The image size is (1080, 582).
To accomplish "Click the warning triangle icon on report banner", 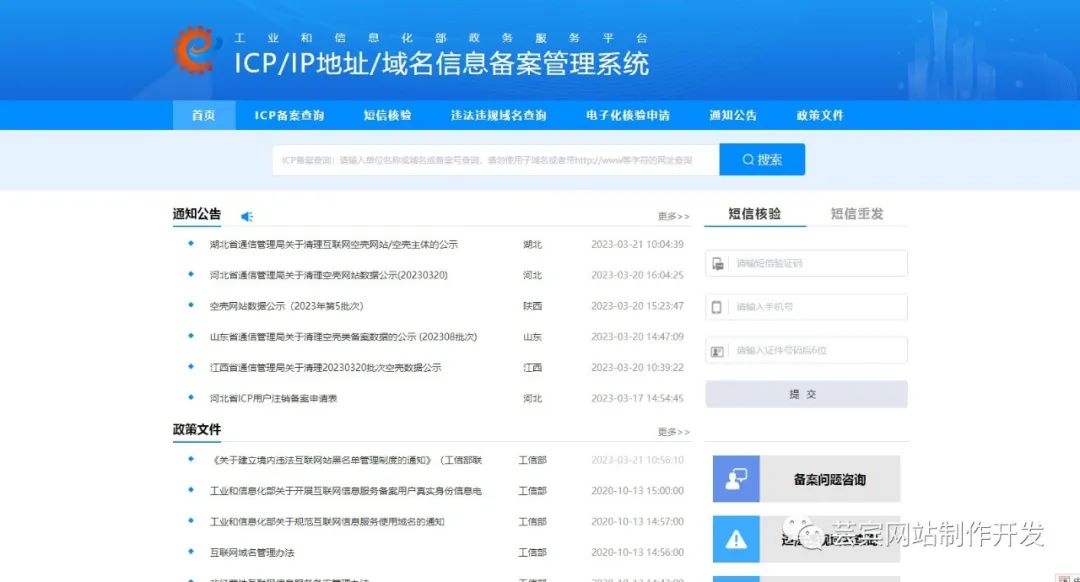I will coord(737,538).
